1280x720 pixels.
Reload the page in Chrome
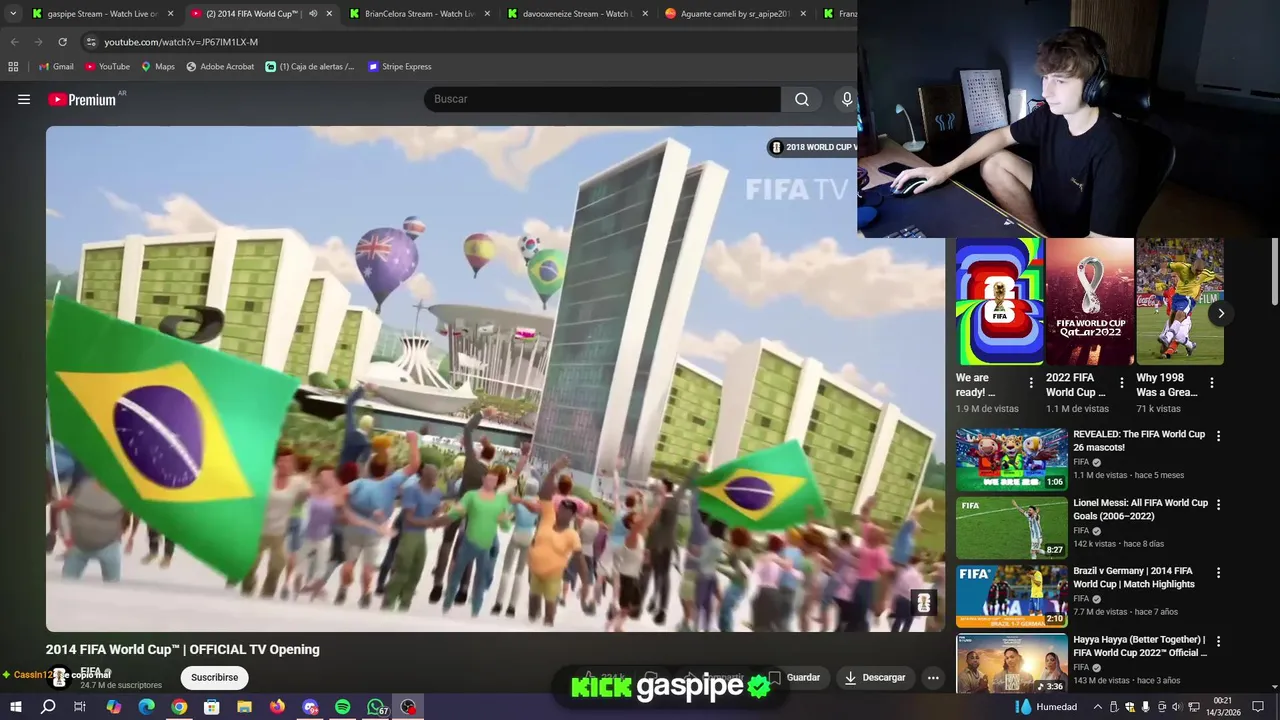coord(62,42)
